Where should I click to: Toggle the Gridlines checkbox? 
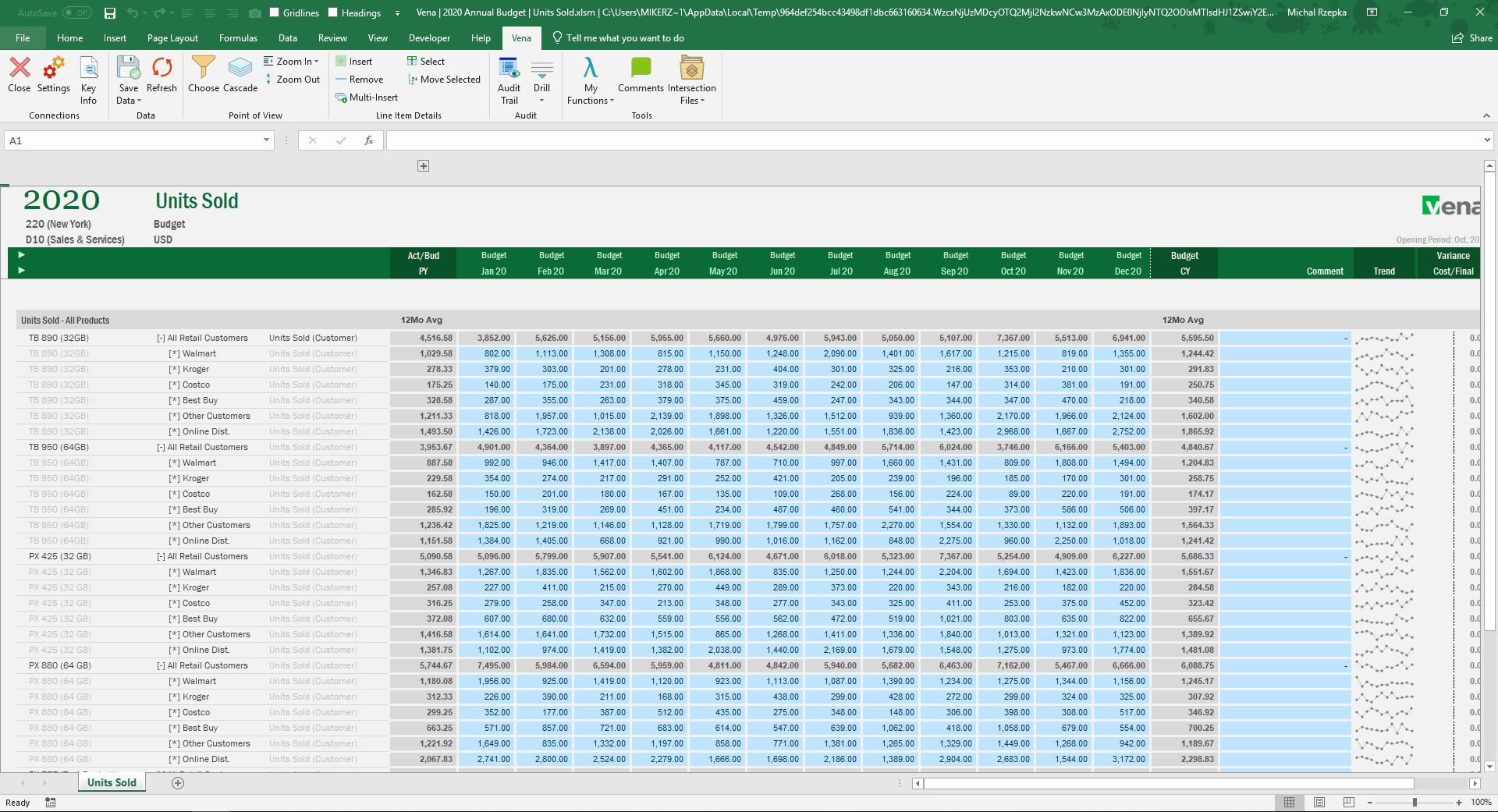coord(275,12)
